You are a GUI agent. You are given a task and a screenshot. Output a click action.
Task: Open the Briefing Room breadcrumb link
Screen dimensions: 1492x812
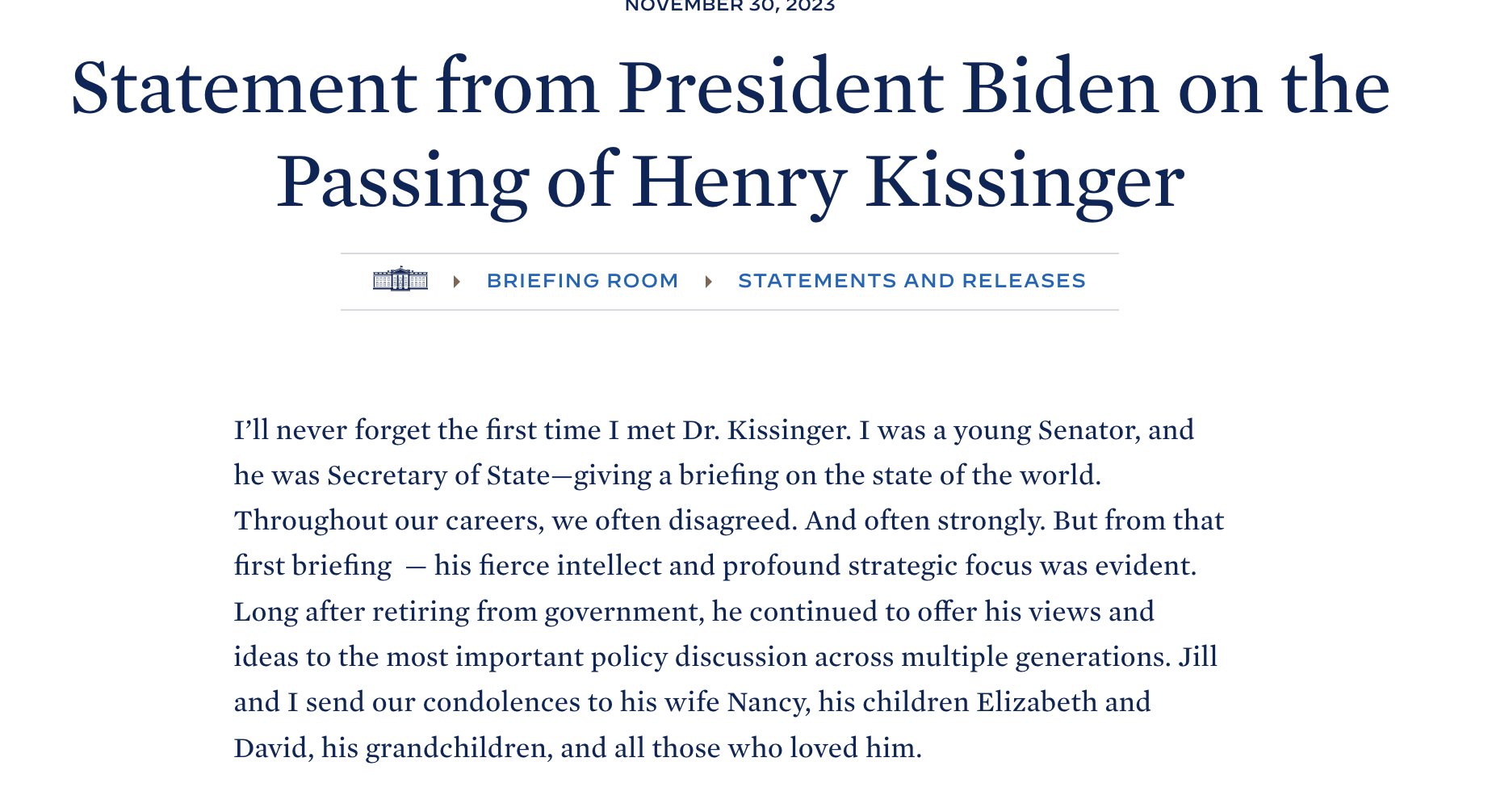pyautogui.click(x=582, y=281)
